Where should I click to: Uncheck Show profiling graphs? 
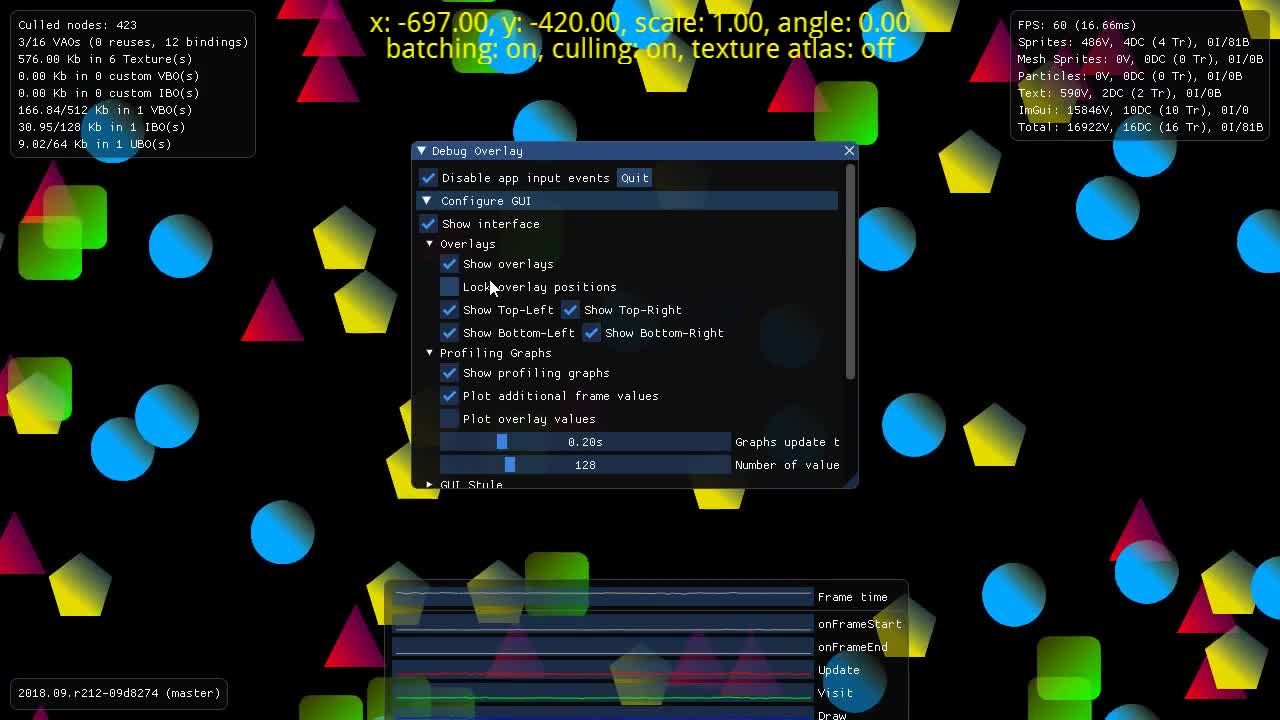click(x=449, y=373)
